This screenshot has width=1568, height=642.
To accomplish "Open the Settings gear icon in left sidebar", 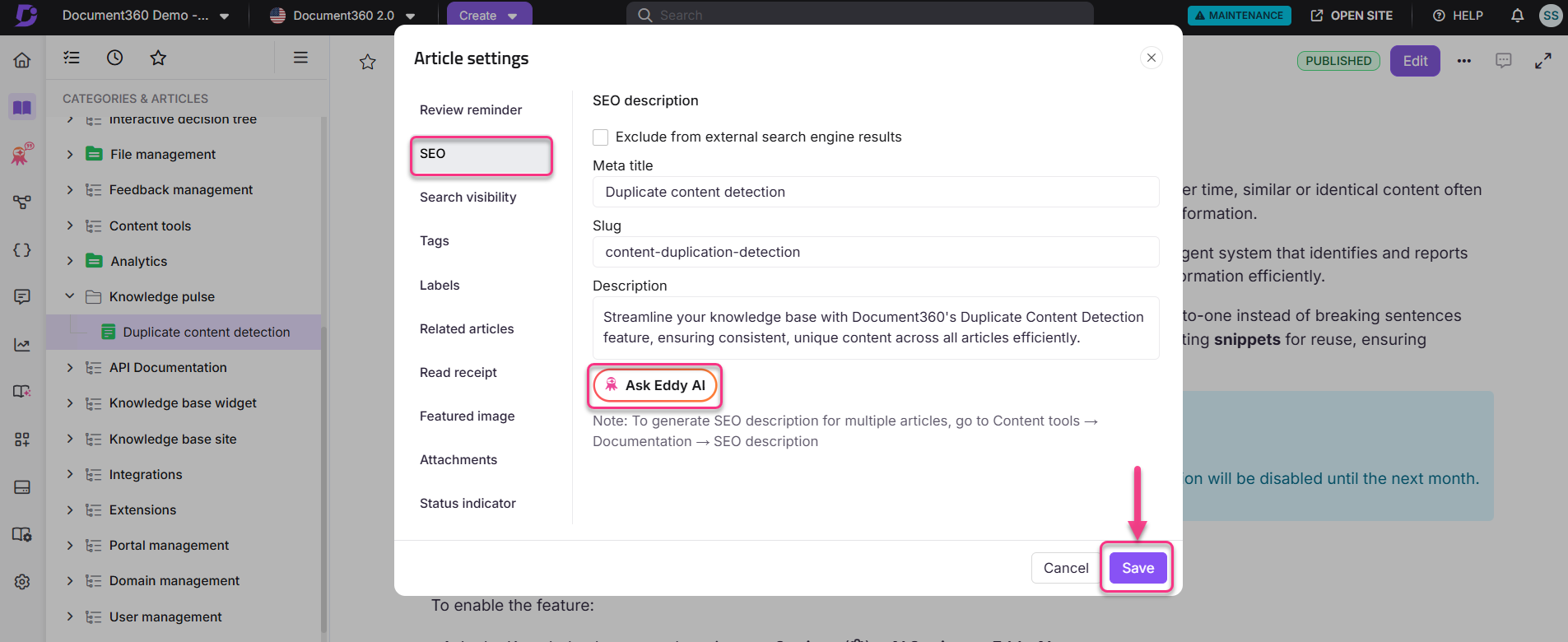I will [x=22, y=582].
